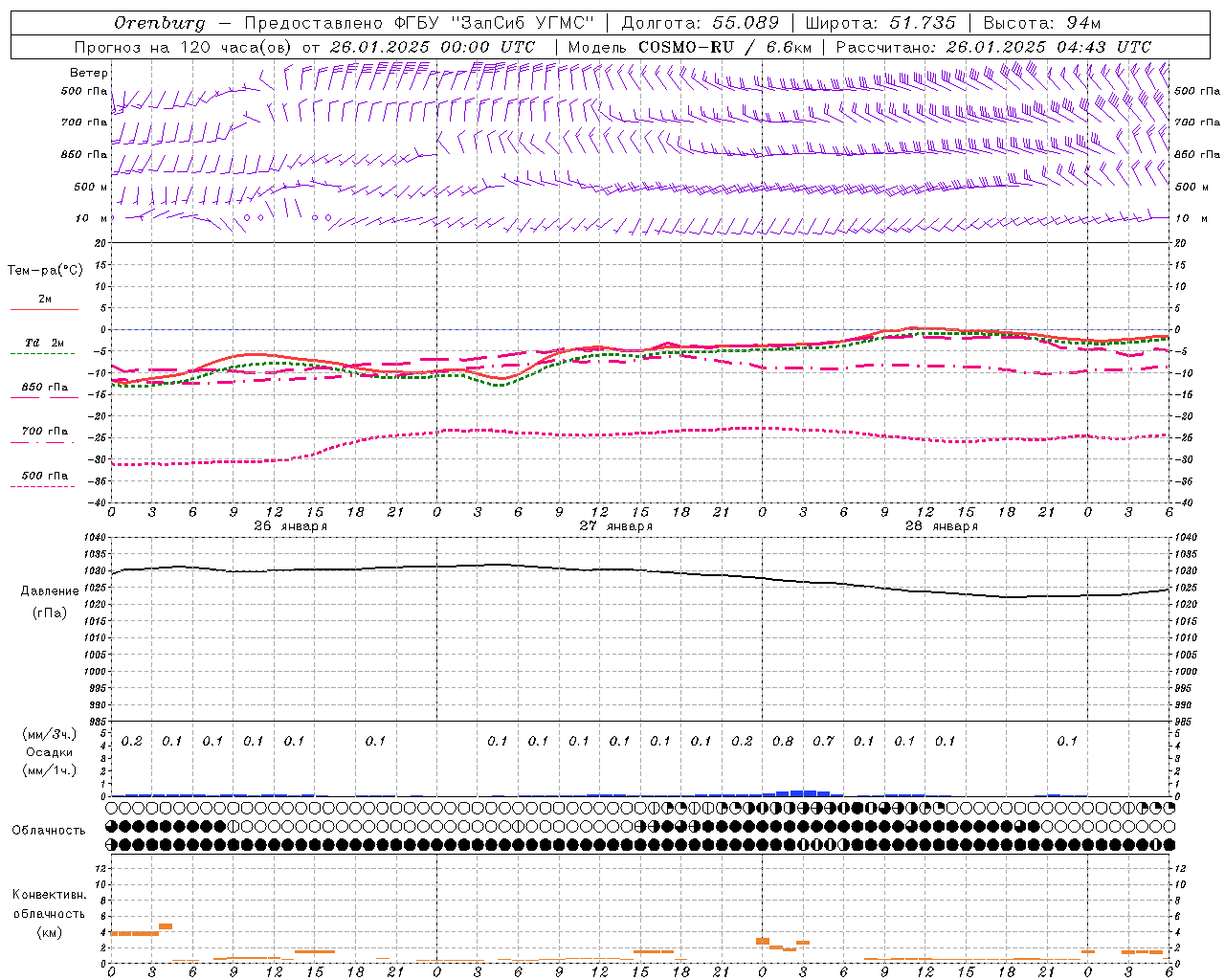This screenshot has height=980, width=1225.
Task: Select the elevation text Высота: 94м
Action: coord(1042,23)
